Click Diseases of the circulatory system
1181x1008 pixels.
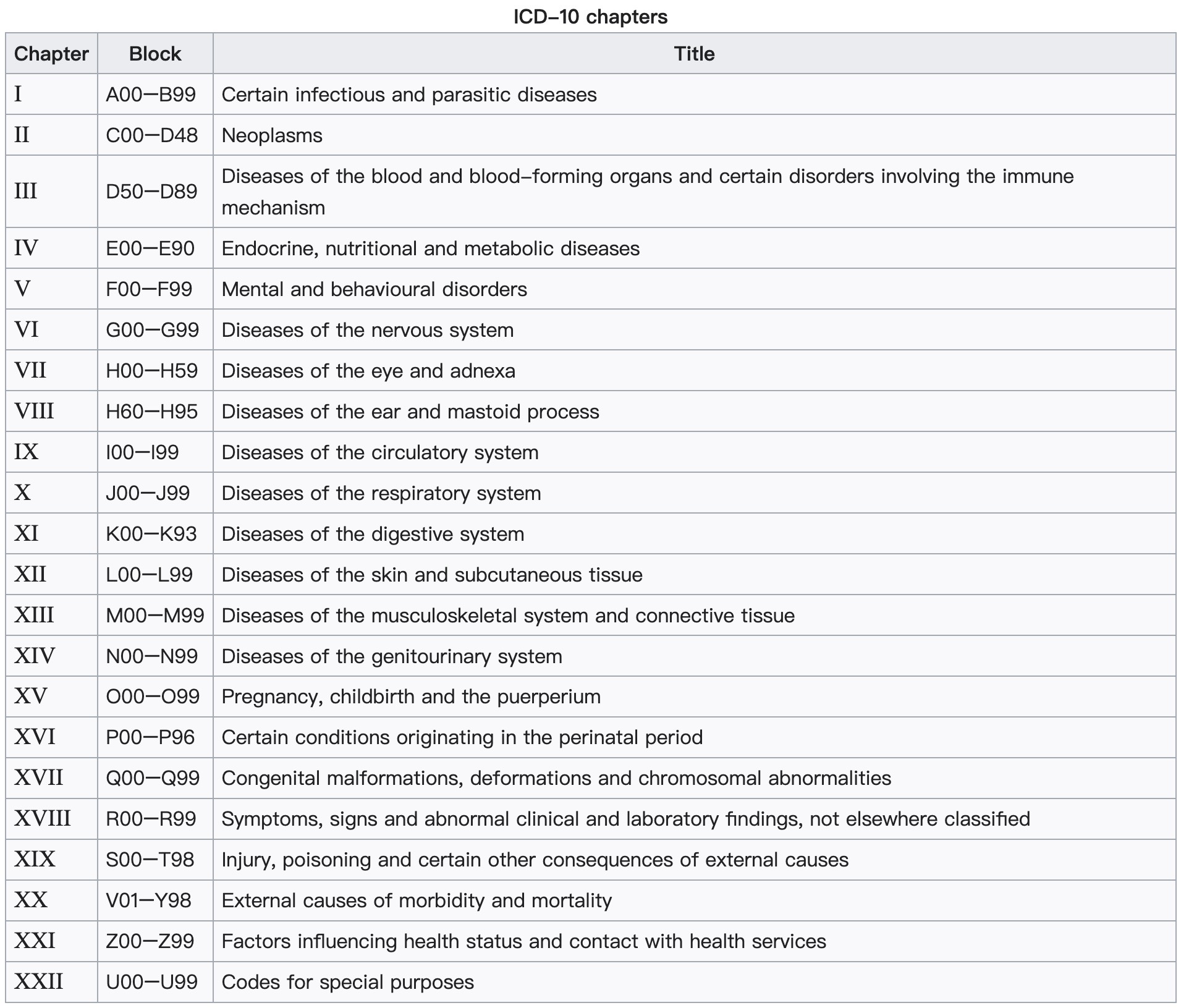click(x=379, y=452)
